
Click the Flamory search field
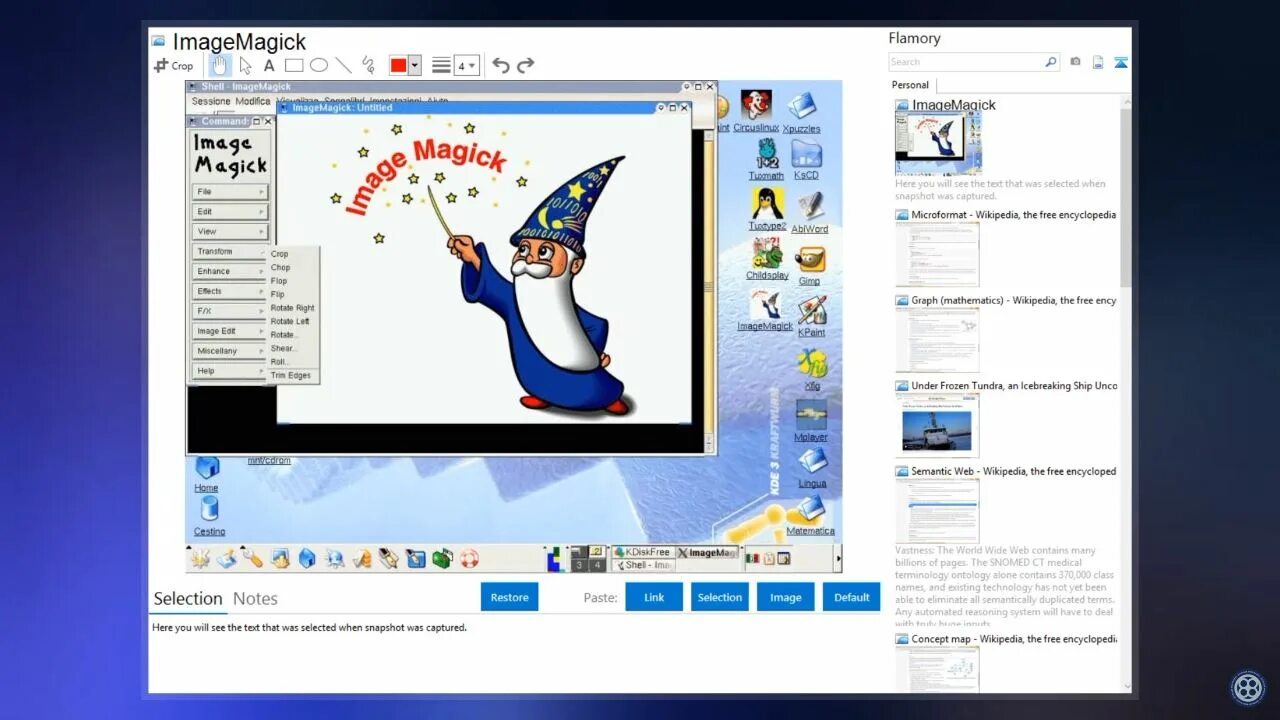click(x=965, y=62)
